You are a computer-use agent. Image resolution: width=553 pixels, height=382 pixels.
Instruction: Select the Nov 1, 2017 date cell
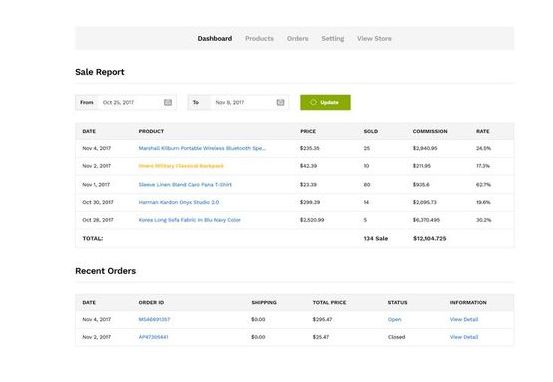(96, 184)
